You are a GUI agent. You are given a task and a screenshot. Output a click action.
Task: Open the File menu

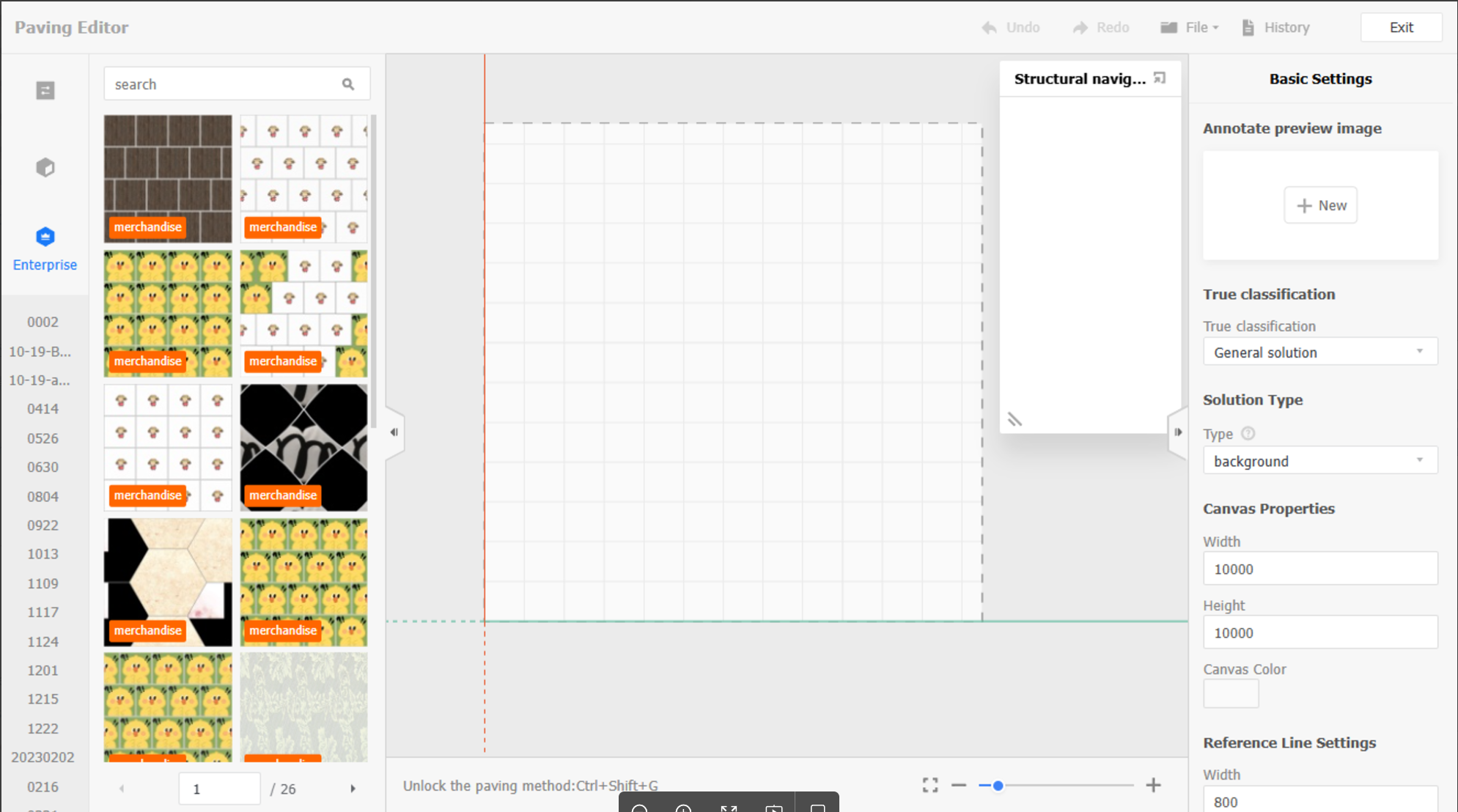point(1190,27)
